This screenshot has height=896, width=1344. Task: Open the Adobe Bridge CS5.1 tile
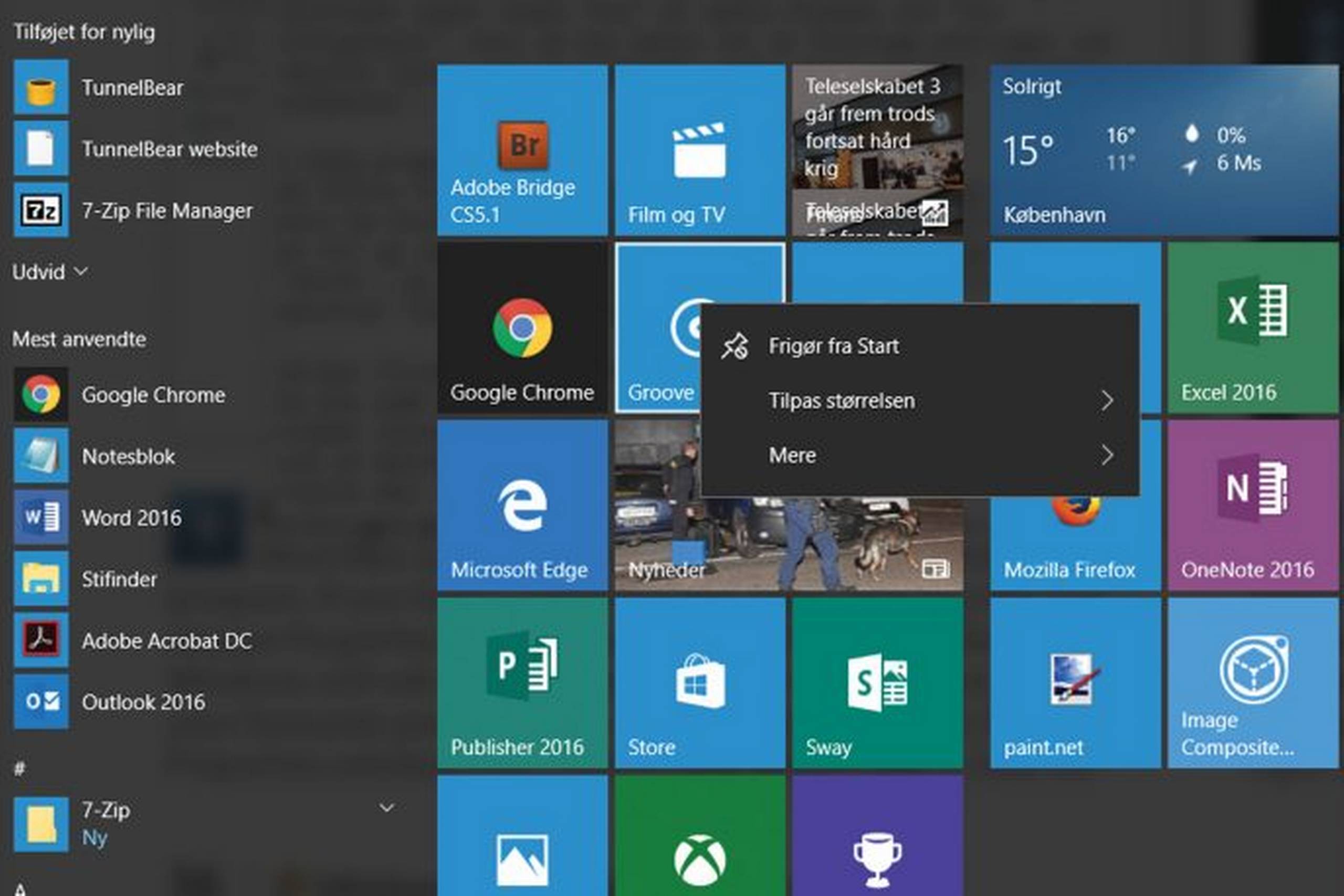(x=522, y=150)
